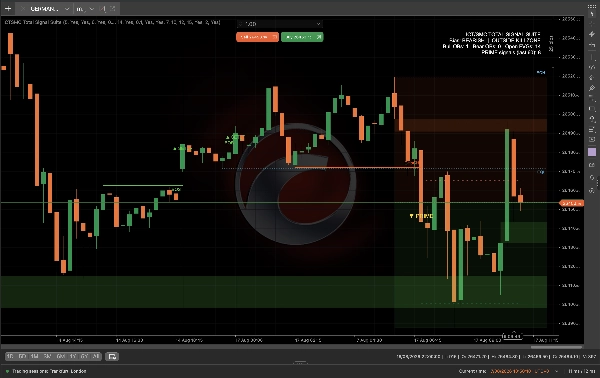The width and height of the screenshot is (600, 378).
Task: Select the cursor pointer tool
Action: pyautogui.click(x=592, y=14)
